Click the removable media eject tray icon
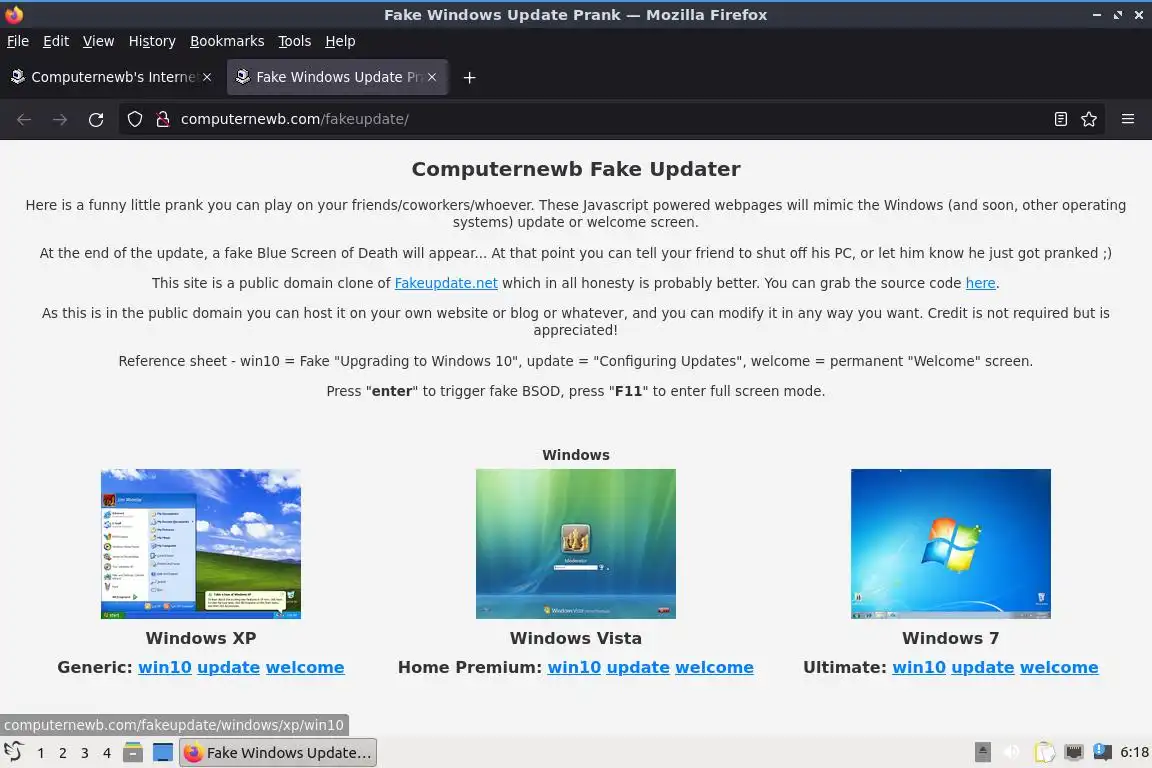Screen dimensions: 1152x768 click(982, 752)
